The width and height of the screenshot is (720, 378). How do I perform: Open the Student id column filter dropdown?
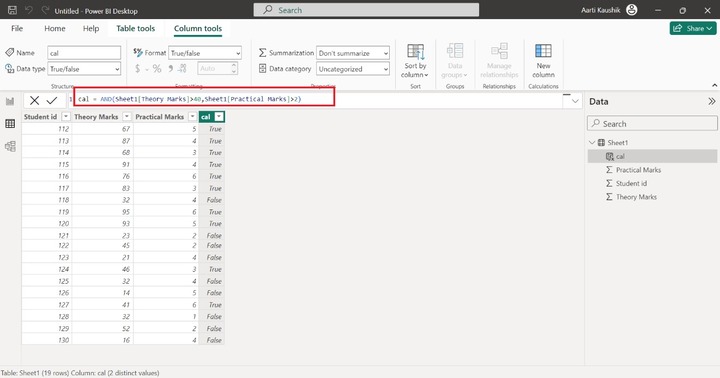click(x=66, y=117)
